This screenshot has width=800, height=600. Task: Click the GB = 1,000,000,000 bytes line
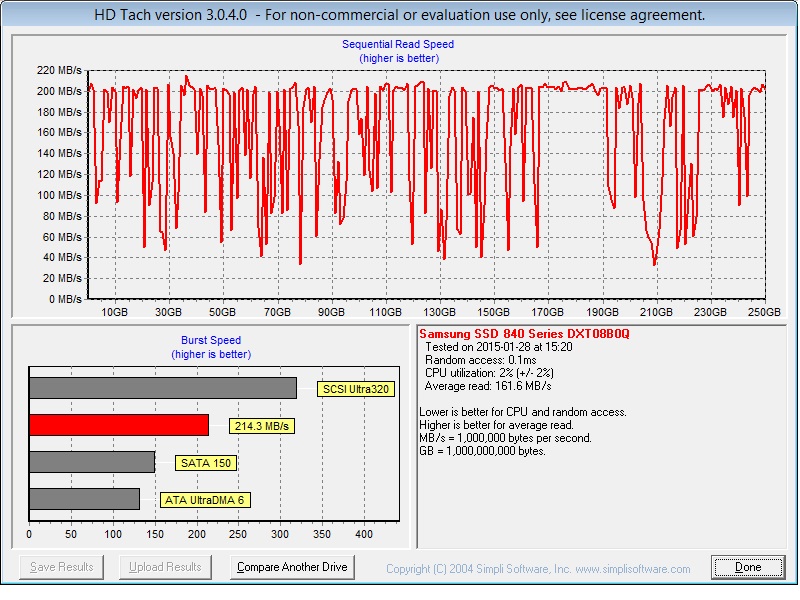coord(482,451)
